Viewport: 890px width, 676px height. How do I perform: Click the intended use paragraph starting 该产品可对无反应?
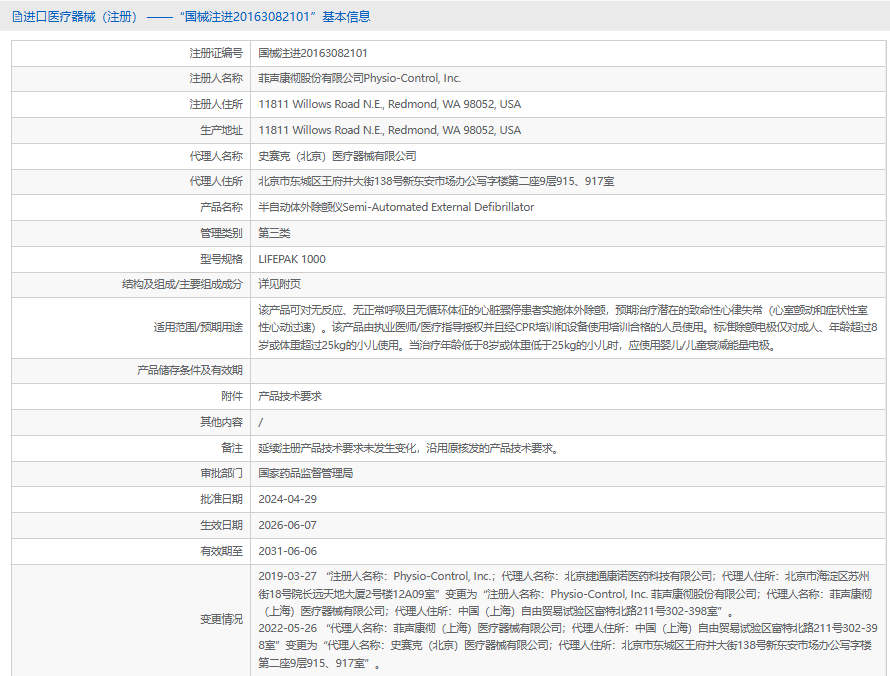[568, 327]
